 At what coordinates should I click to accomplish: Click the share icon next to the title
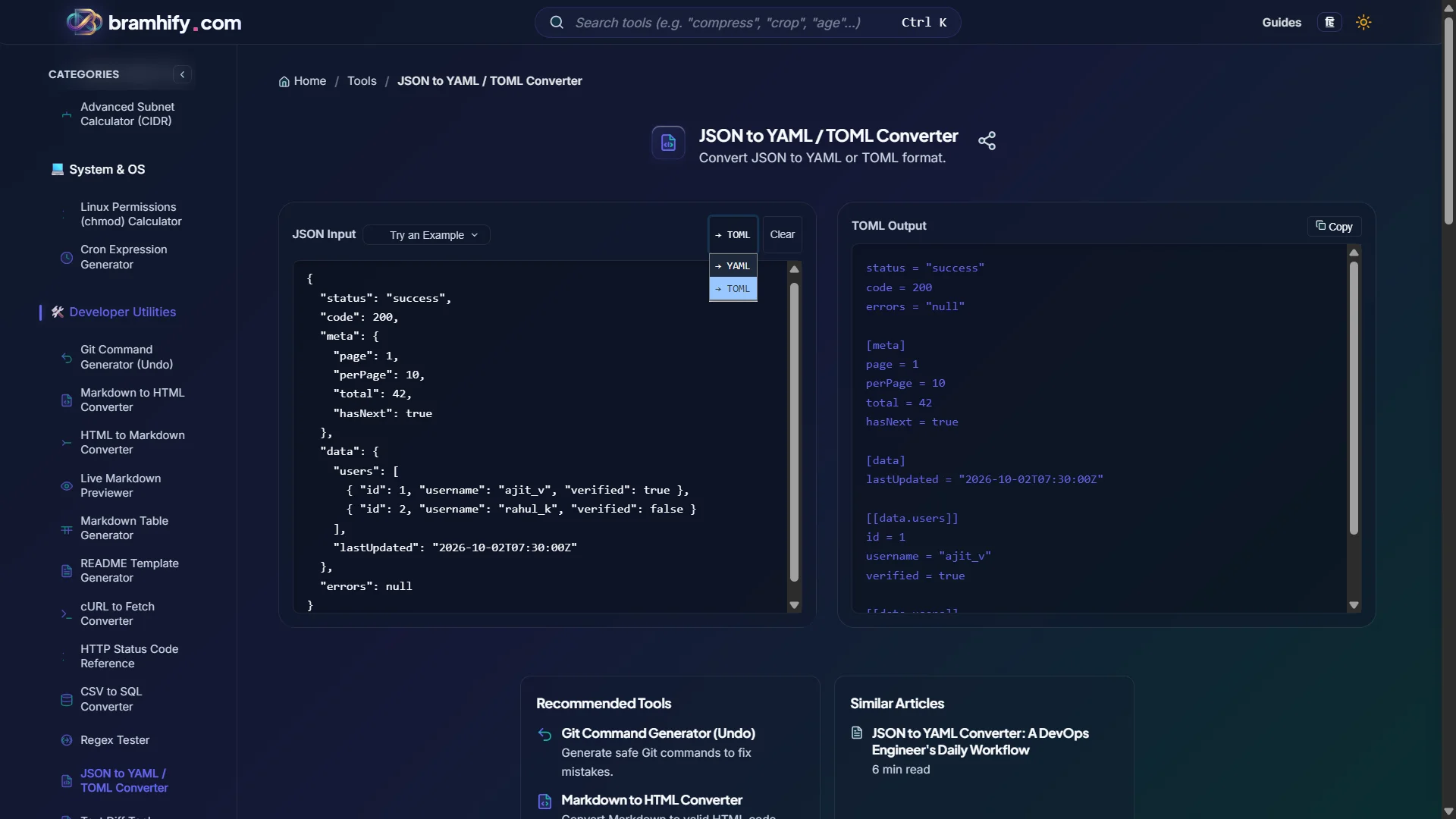click(x=987, y=141)
